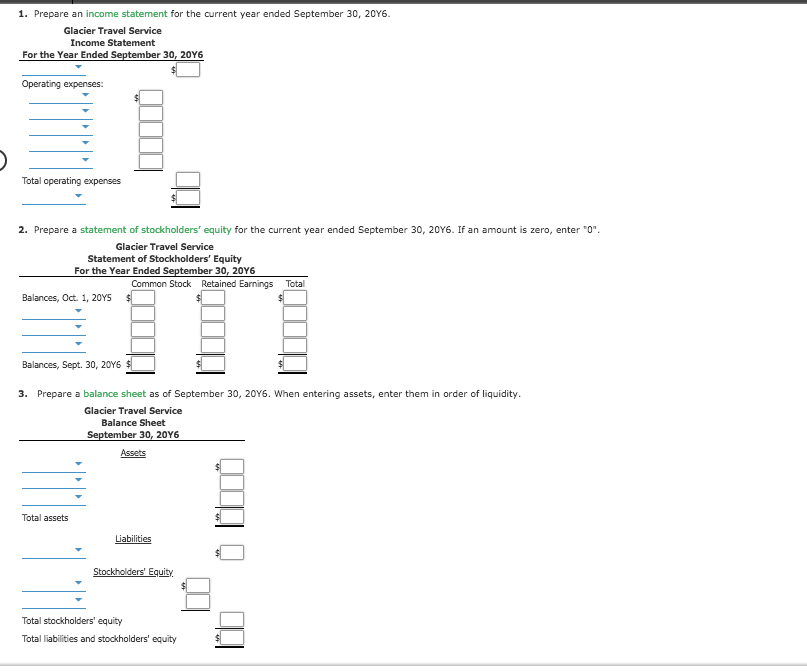The image size is (807, 671).
Task: Click Total field for Balances, Sept. 30, 20Y6
Action: (295, 364)
